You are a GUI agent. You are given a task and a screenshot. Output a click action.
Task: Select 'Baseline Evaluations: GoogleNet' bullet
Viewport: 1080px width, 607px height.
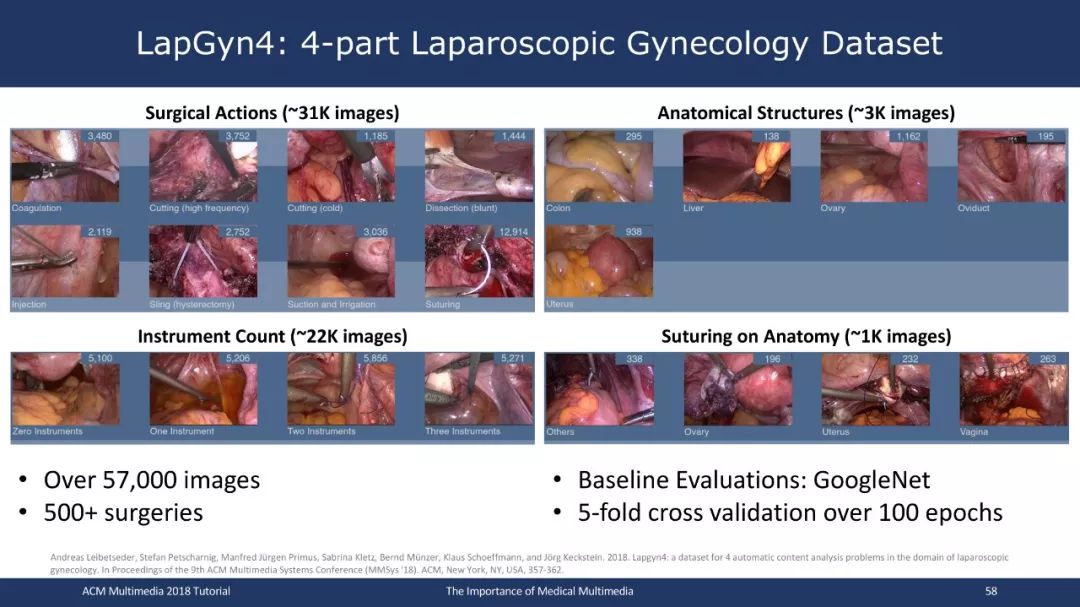754,480
